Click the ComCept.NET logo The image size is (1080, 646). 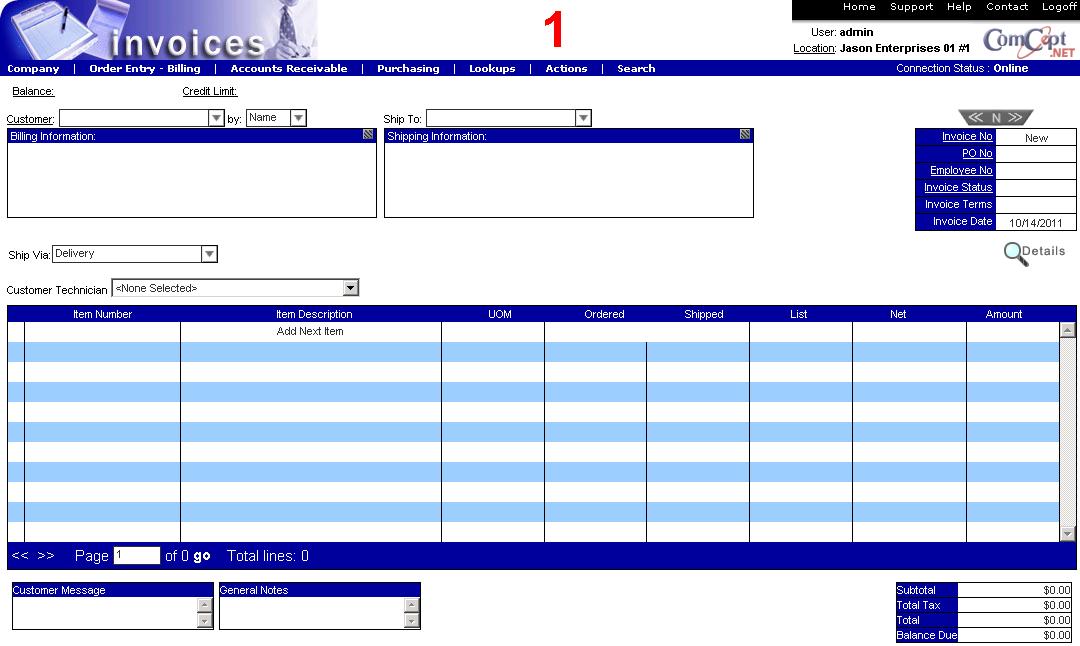pyautogui.click(x=1030, y=42)
